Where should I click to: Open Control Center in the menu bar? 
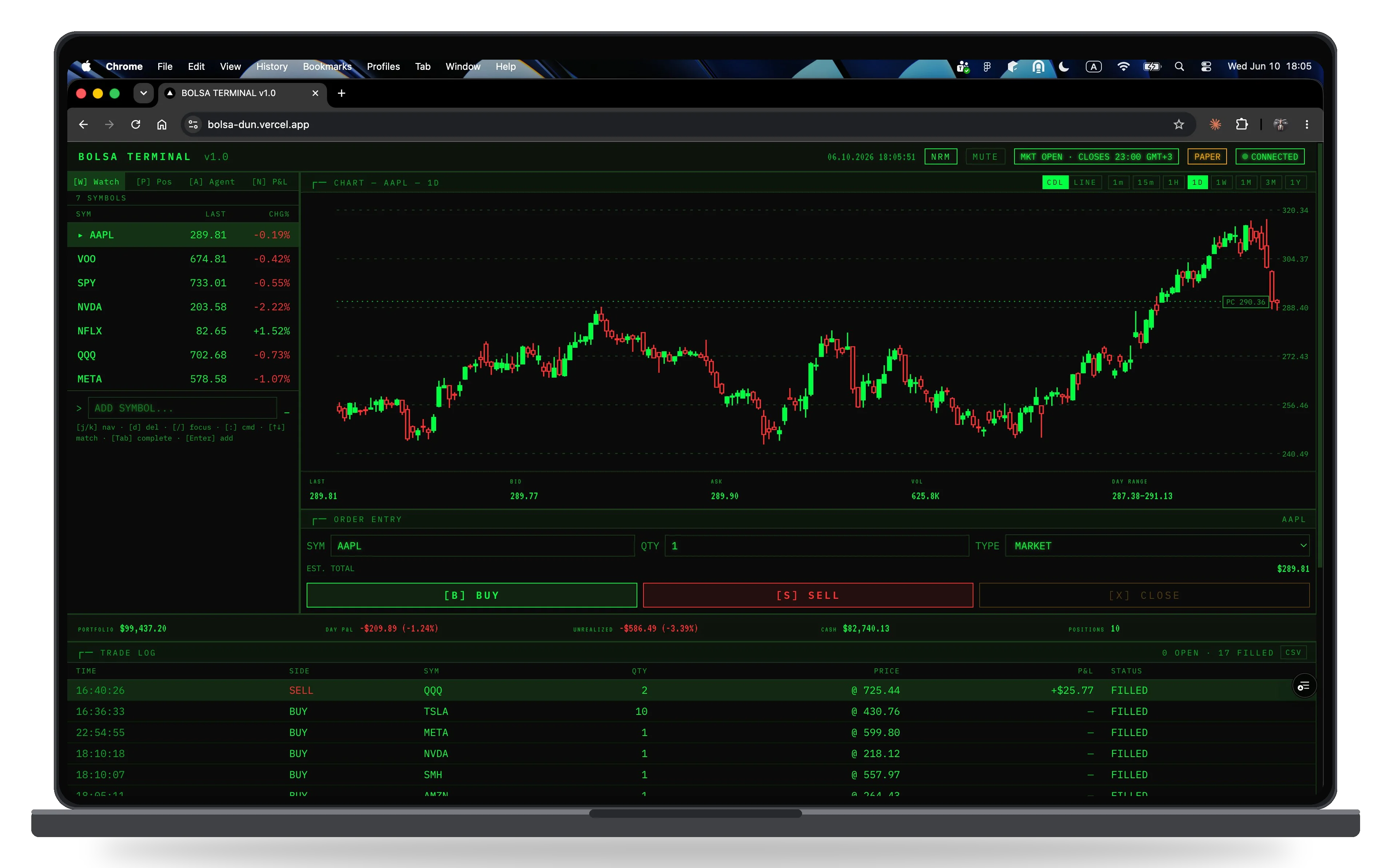(1206, 67)
